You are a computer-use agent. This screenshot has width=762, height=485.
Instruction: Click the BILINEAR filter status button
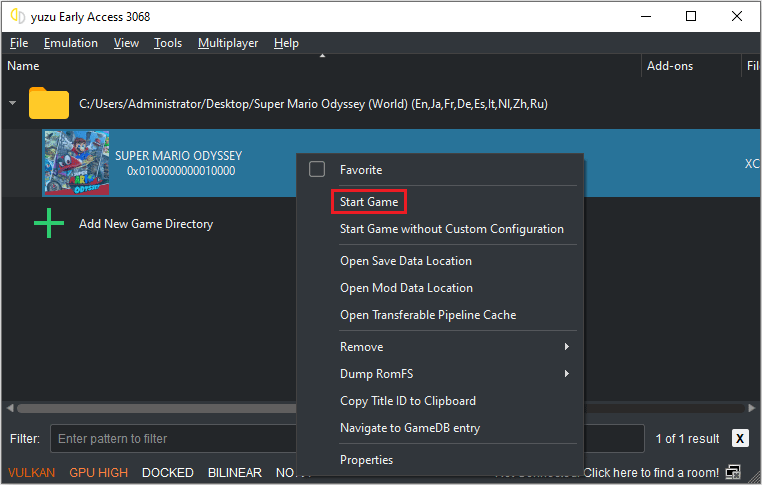pyautogui.click(x=234, y=473)
